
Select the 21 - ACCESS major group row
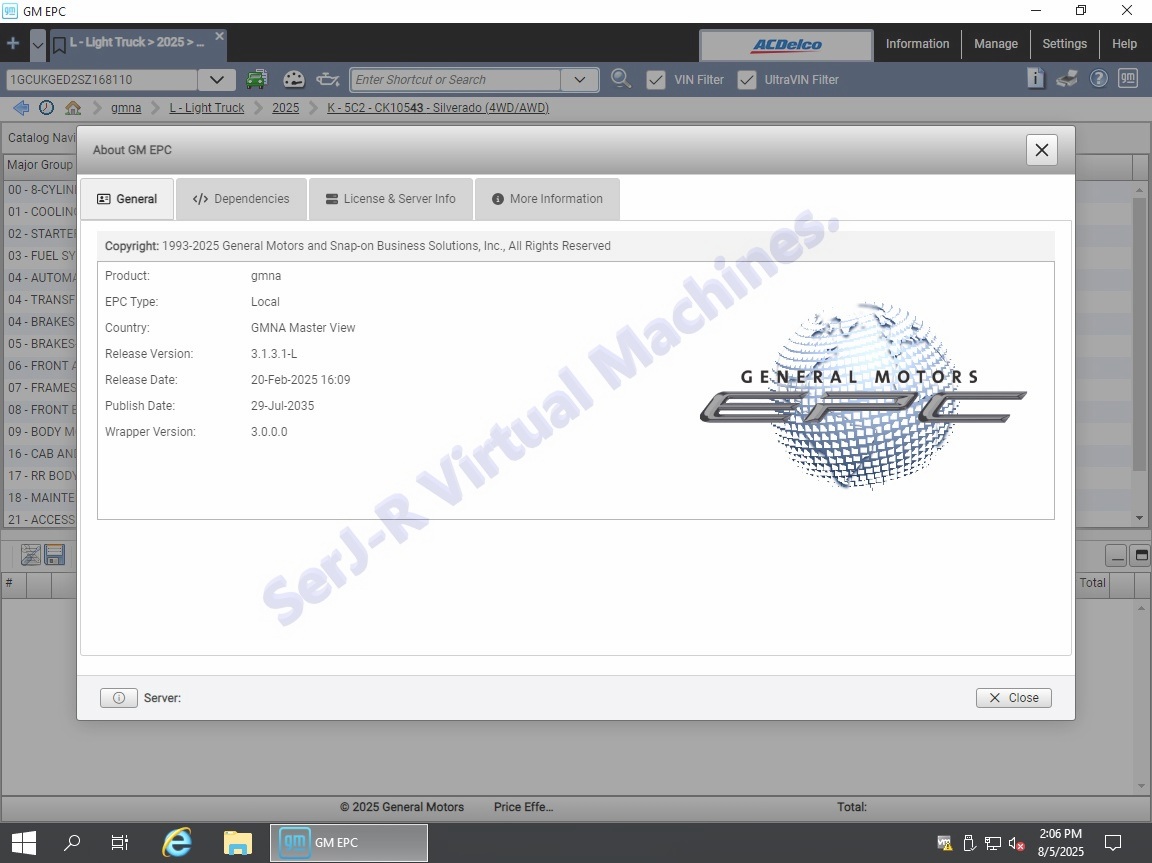40,519
